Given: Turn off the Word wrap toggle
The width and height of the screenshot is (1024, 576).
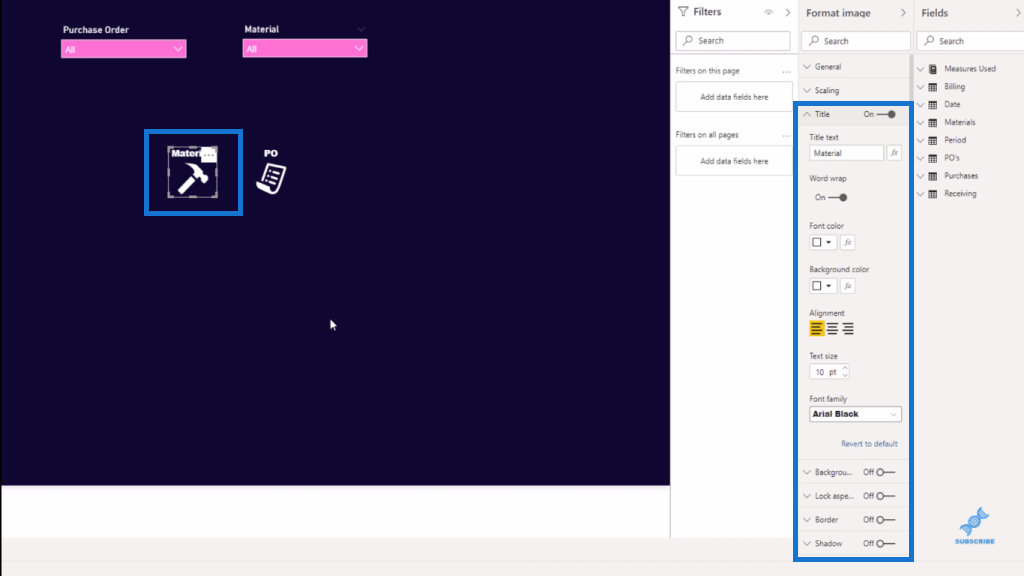Looking at the screenshot, I should 838,197.
